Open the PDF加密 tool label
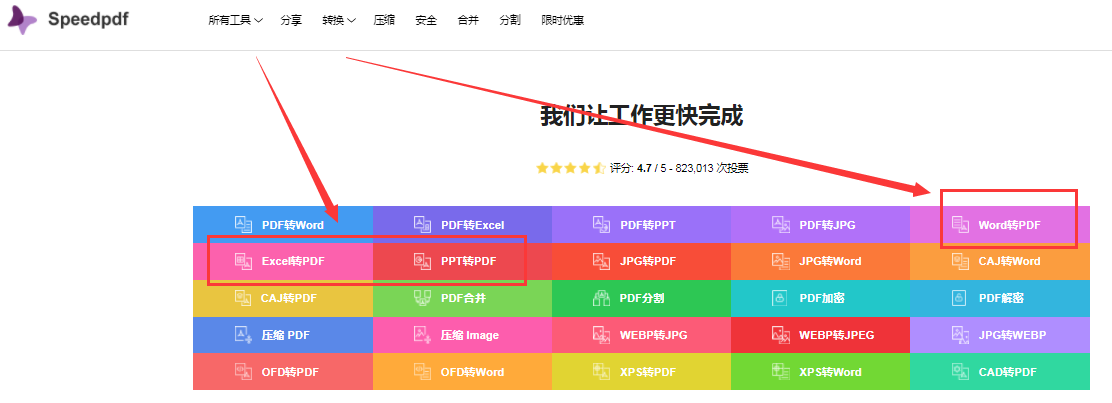 tap(822, 298)
